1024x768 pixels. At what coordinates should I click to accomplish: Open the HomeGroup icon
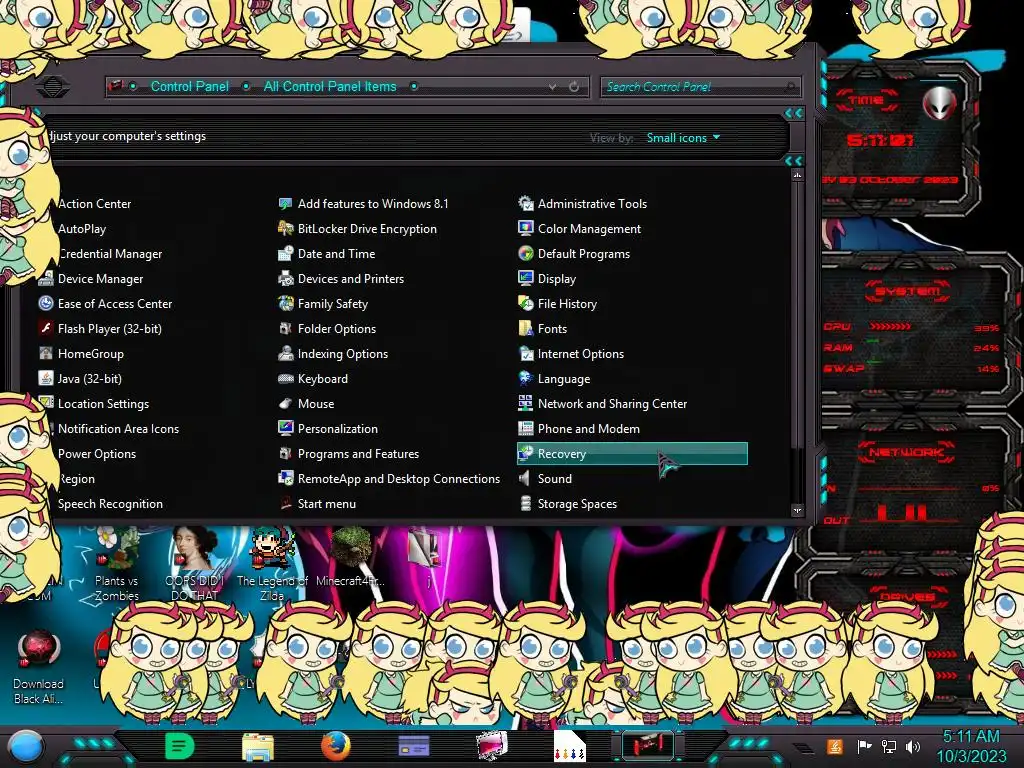[46, 353]
